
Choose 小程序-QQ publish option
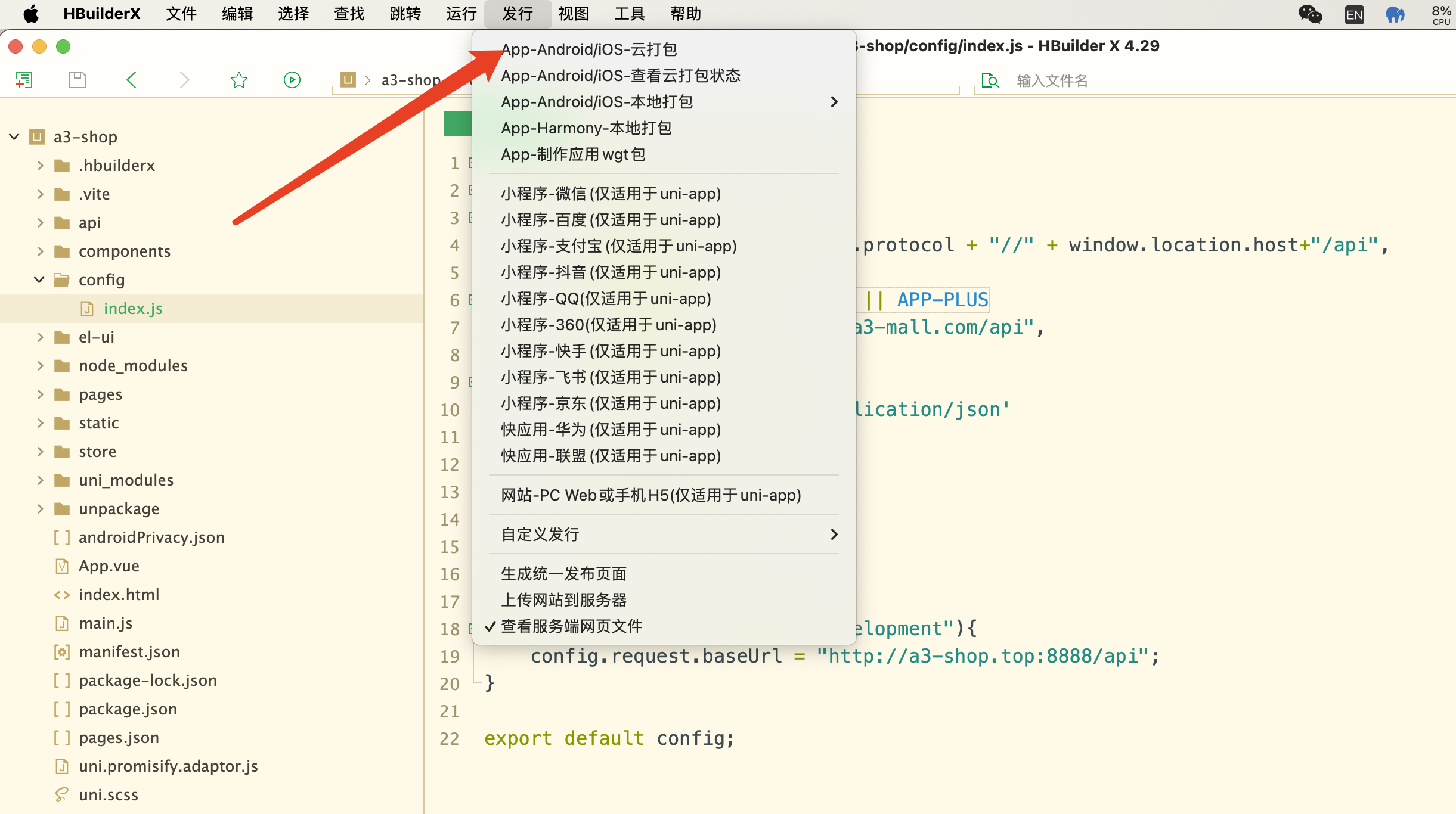click(664, 299)
